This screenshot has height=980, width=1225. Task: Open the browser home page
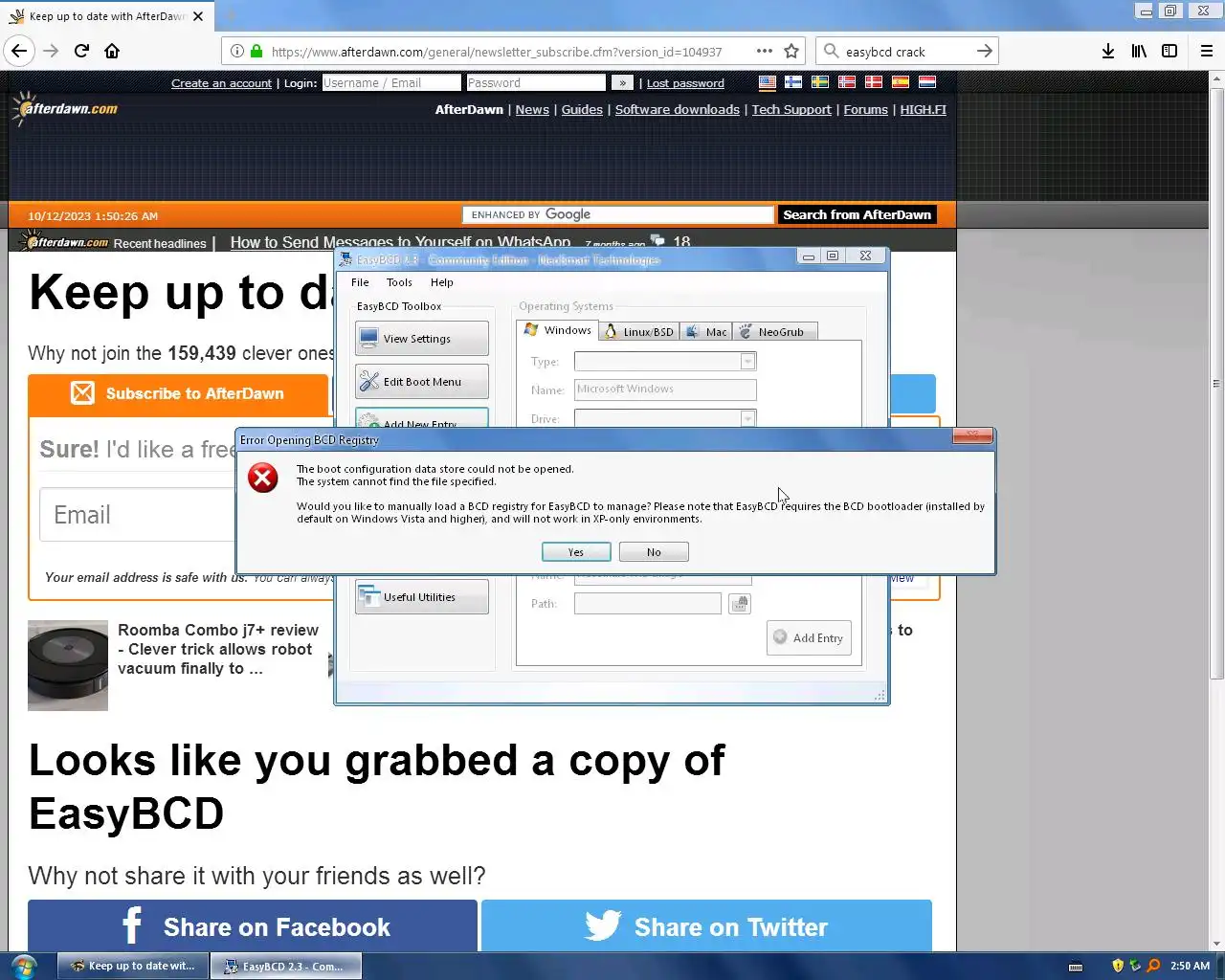pos(112,51)
